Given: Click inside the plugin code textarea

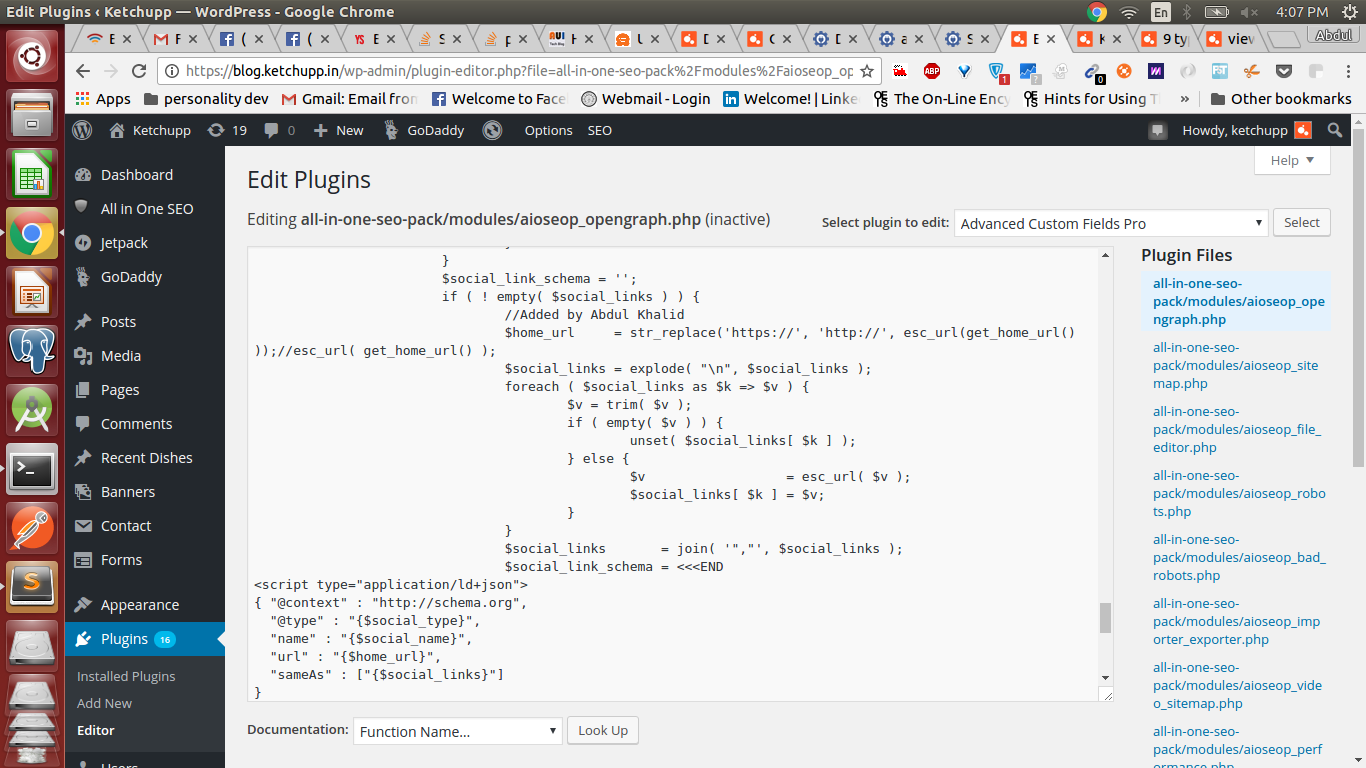Looking at the screenshot, I should (672, 472).
